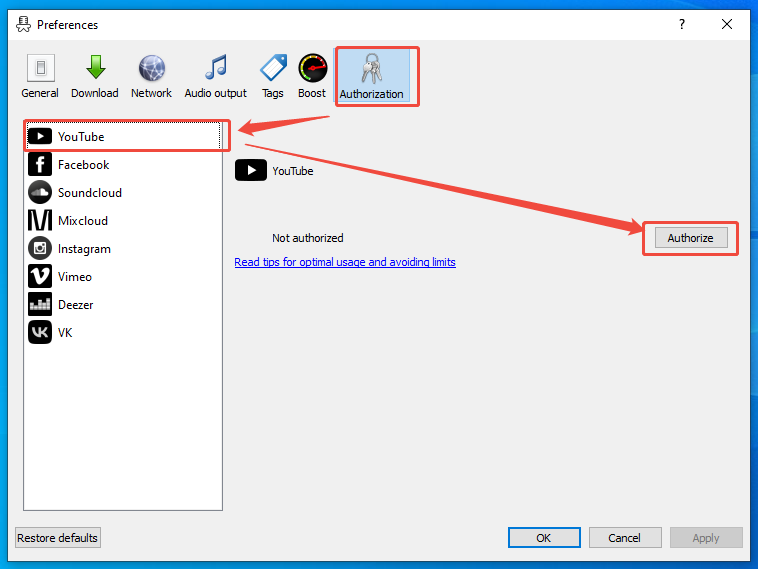758x569 pixels.
Task: Open the Download preferences green arrow icon
Action: (x=95, y=67)
